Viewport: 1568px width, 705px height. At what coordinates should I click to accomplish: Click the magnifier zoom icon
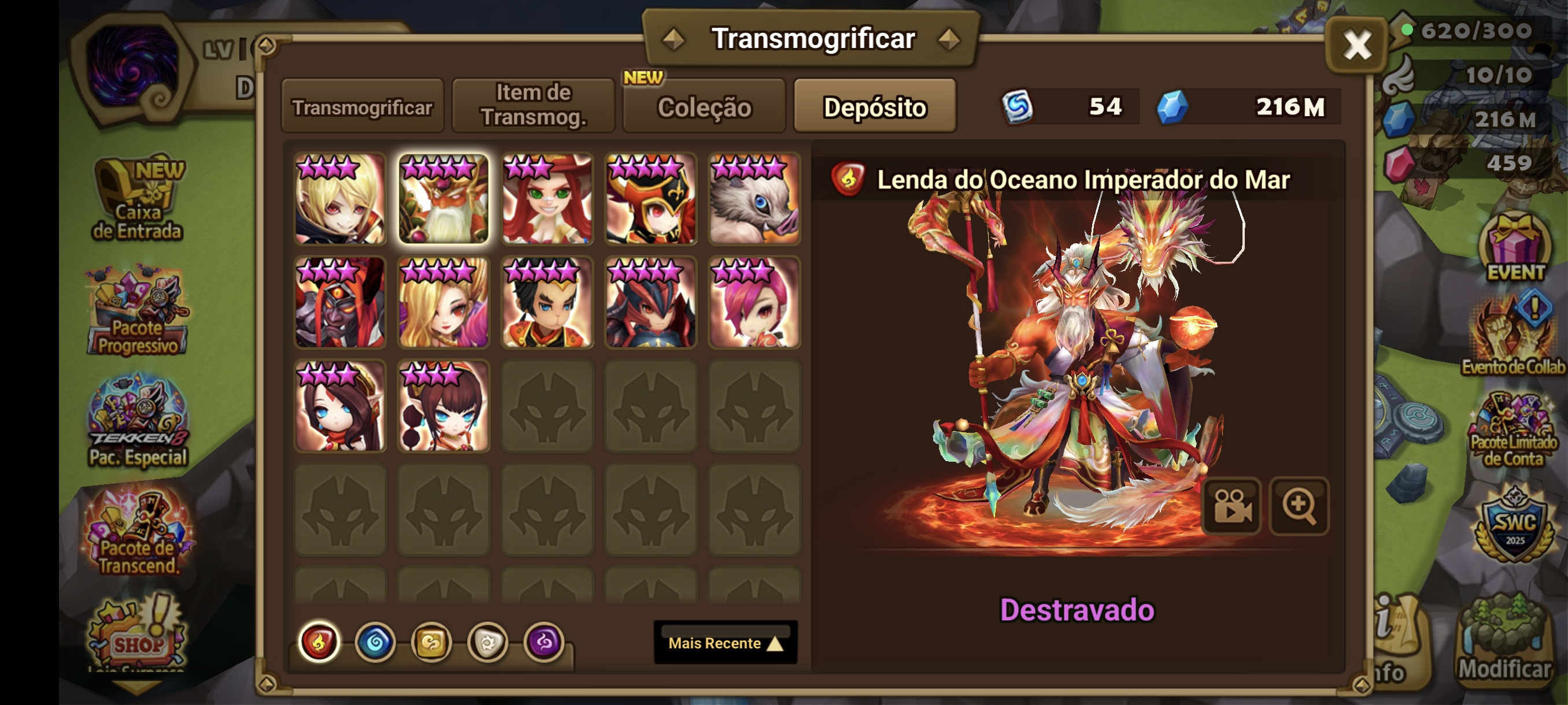[x=1299, y=506]
